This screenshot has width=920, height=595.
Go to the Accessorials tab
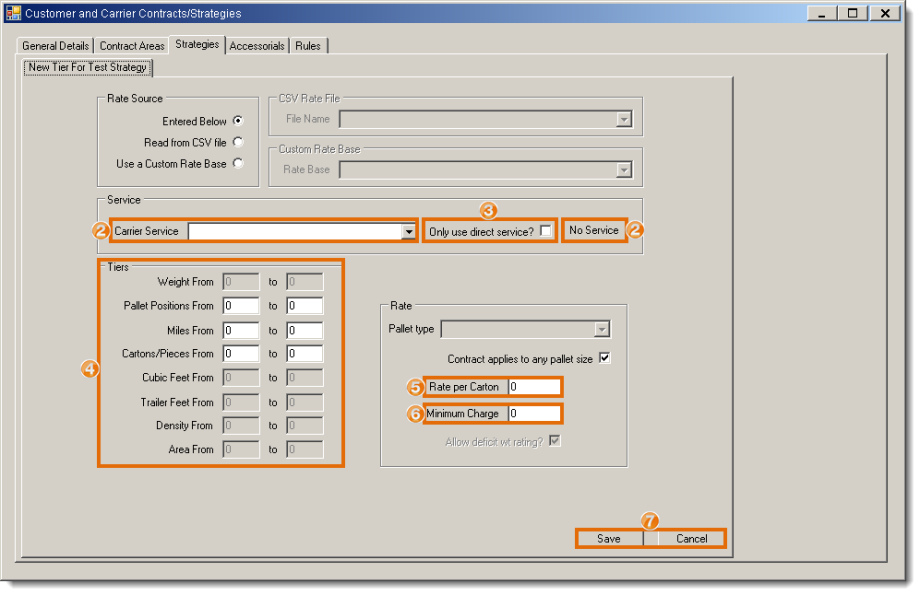257,46
